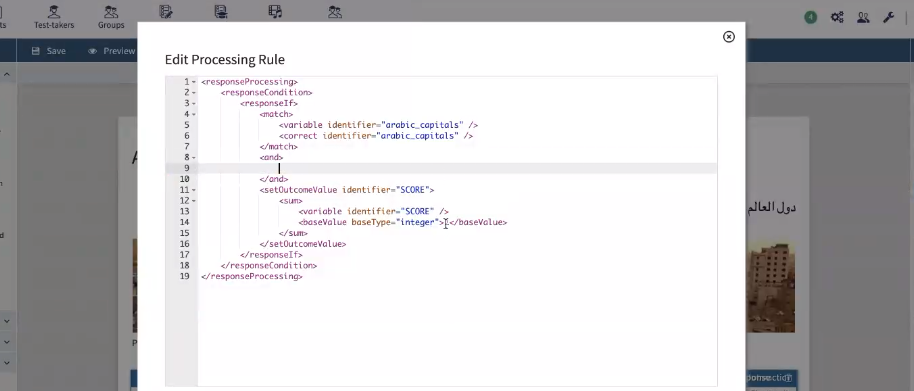Collapse the responseProcessing fold on line 1
Viewport: 914px width, 391px height.
(x=194, y=82)
